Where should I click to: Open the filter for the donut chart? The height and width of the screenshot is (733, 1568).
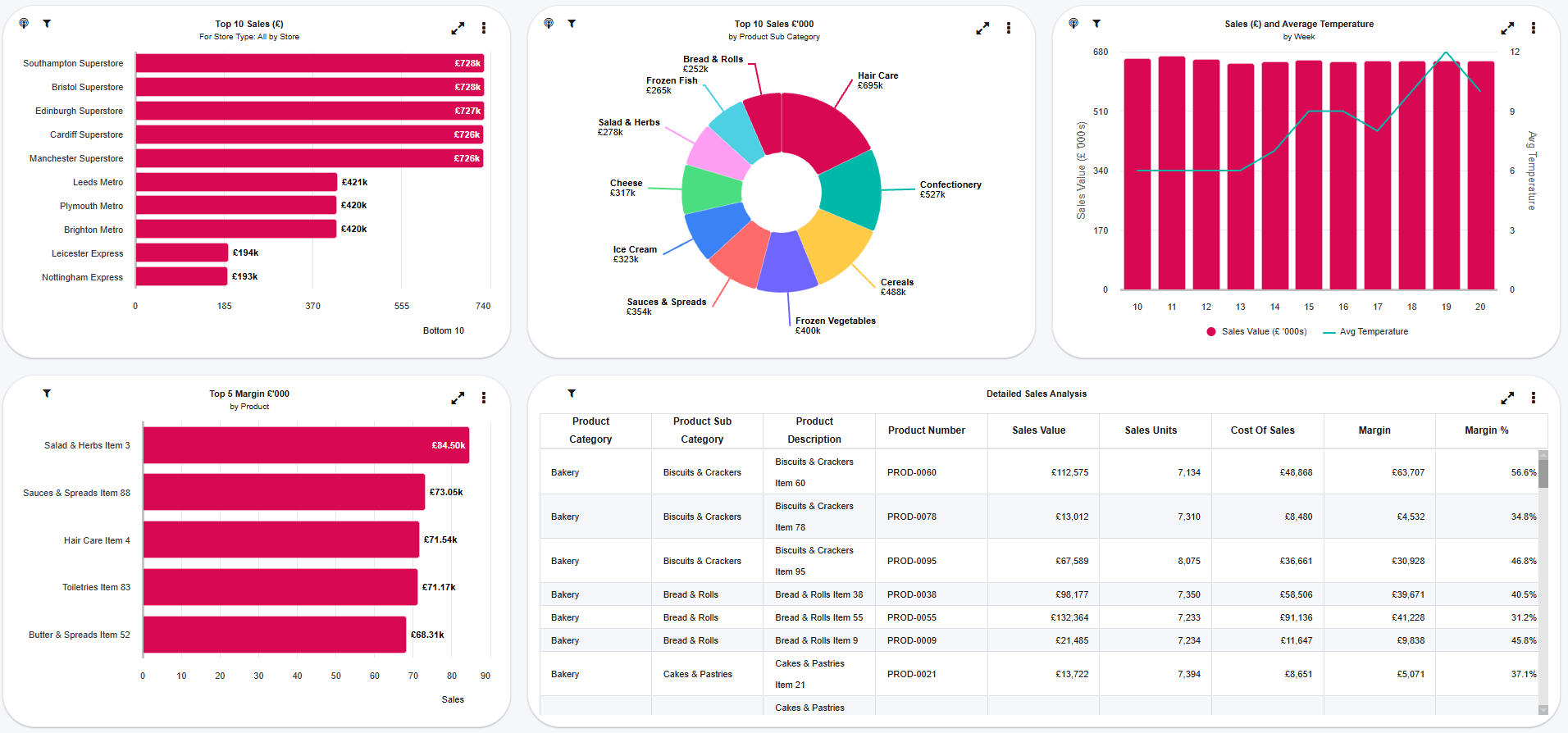572,24
